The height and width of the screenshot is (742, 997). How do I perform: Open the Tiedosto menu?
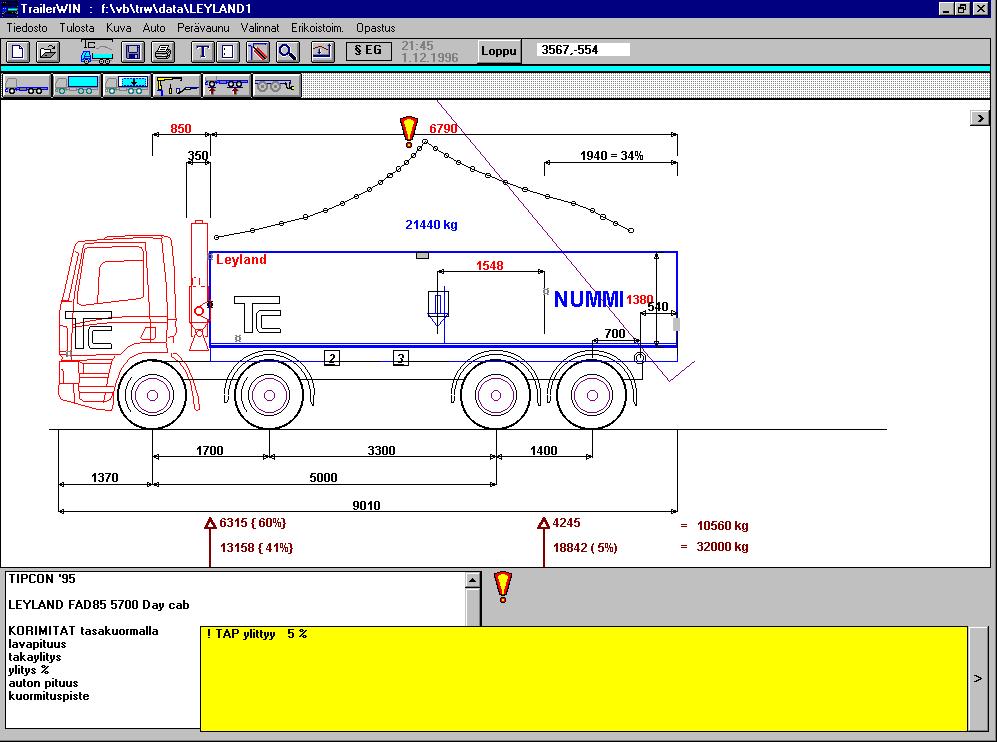click(27, 28)
